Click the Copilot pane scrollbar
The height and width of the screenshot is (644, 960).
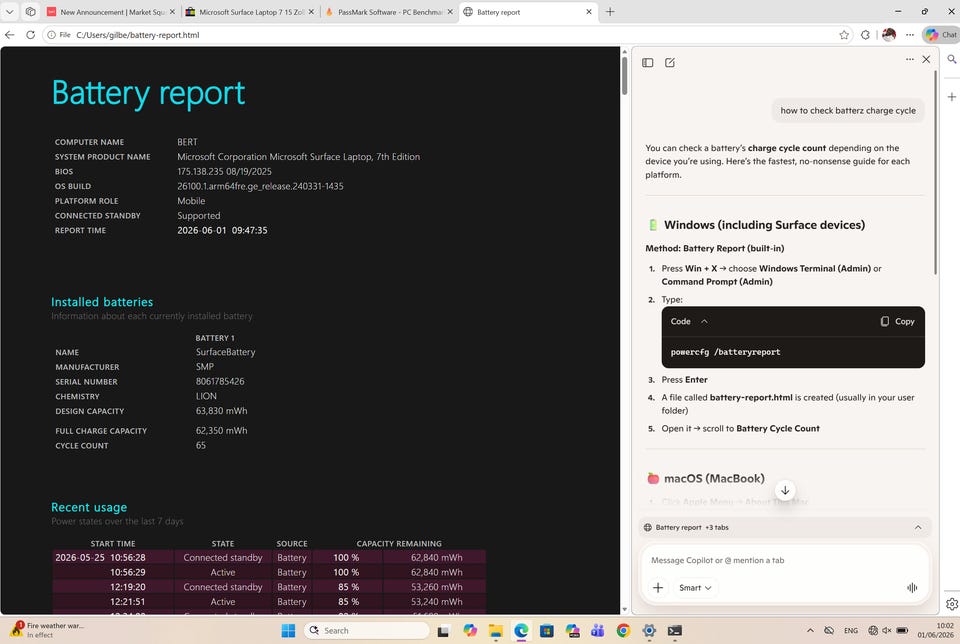[935, 171]
